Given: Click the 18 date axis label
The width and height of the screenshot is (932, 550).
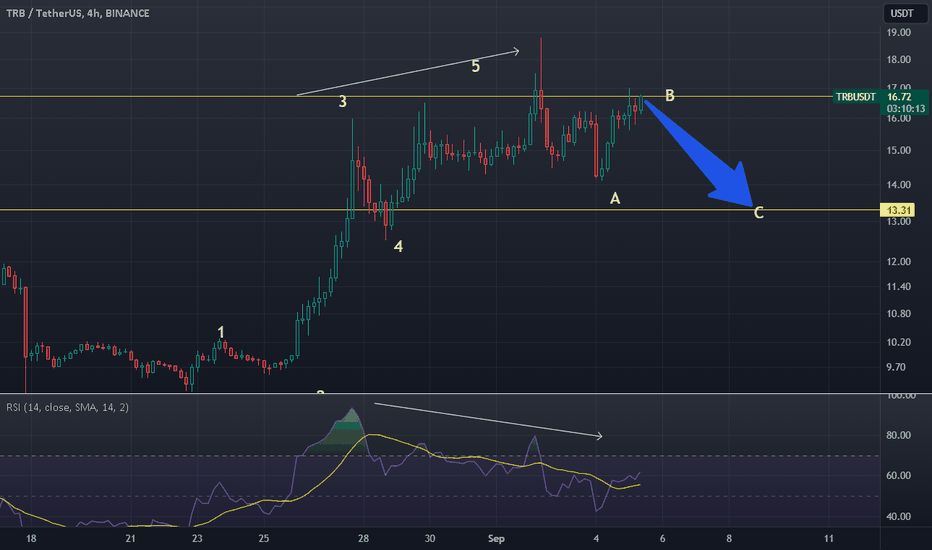Looking at the screenshot, I should (x=31, y=539).
